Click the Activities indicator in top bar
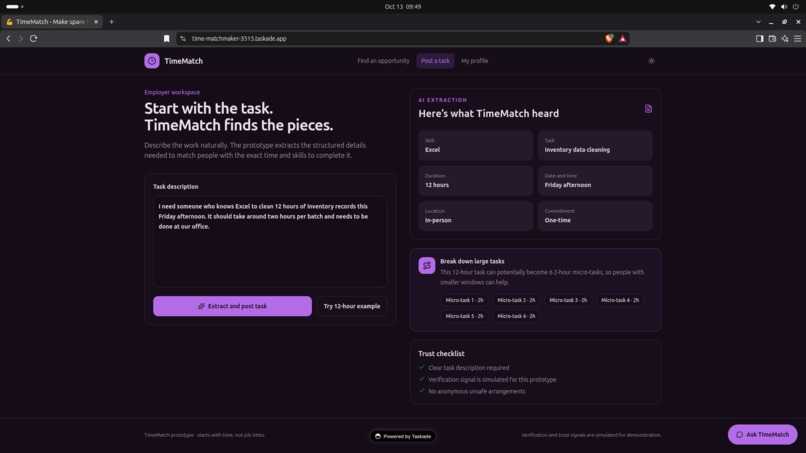Image resolution: width=806 pixels, height=453 pixels. pos(14,7)
